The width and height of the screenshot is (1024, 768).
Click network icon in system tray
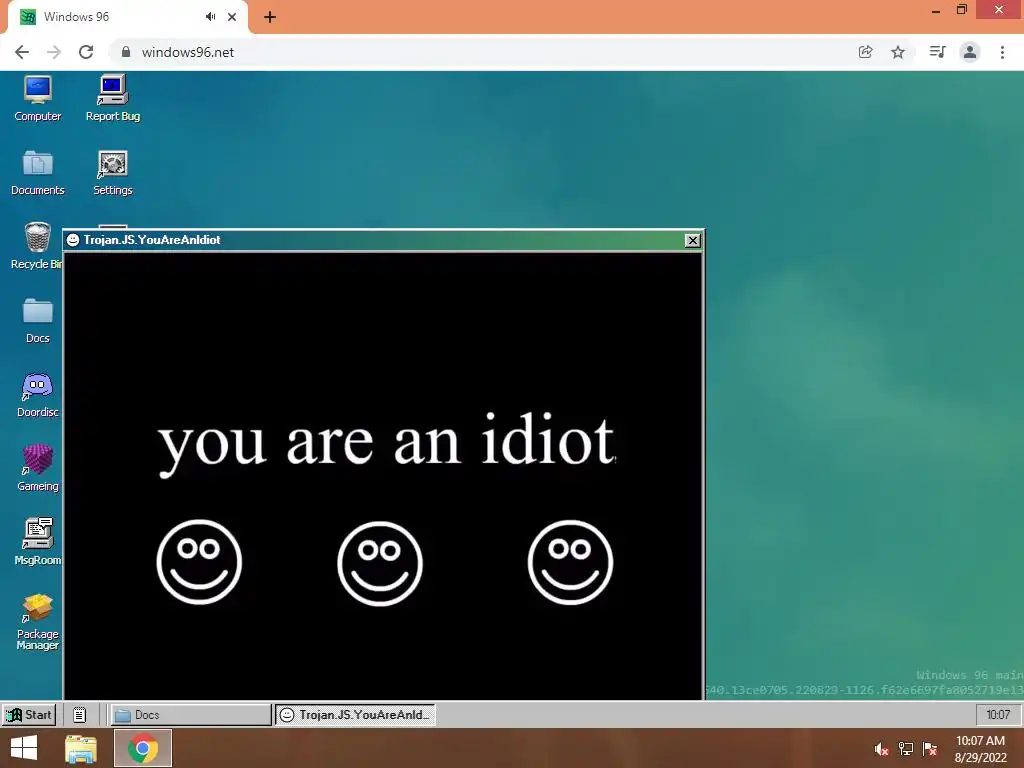(x=906, y=749)
